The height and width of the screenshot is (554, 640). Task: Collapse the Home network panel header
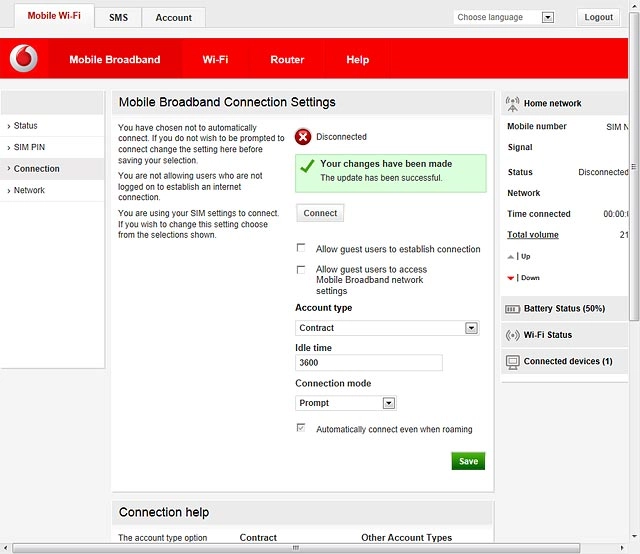(x=564, y=103)
